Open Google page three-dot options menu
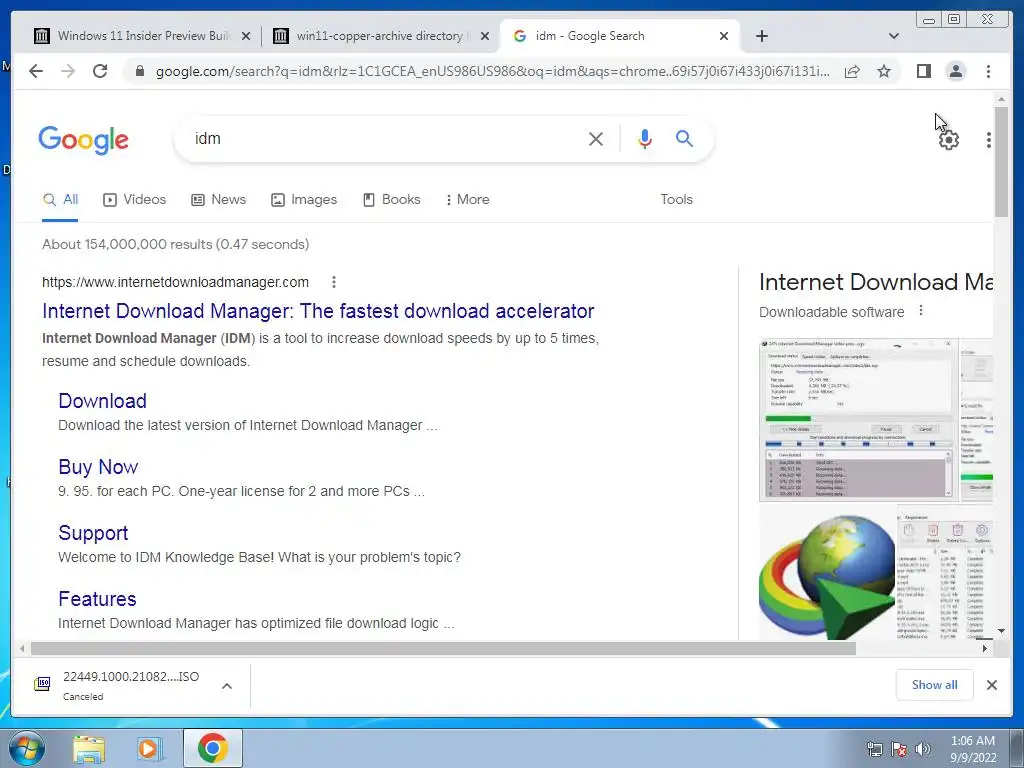This screenshot has width=1024, height=768. tap(989, 140)
